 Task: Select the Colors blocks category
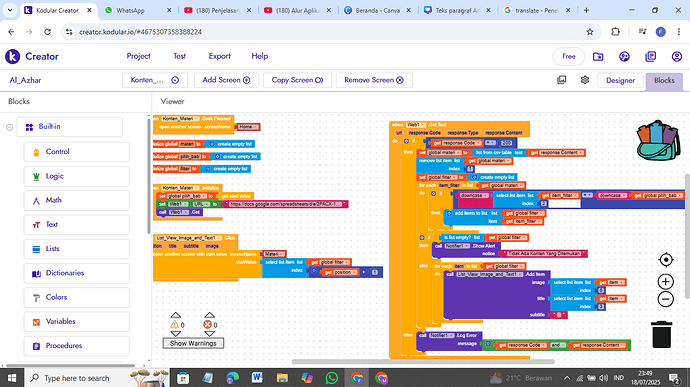[77, 298]
